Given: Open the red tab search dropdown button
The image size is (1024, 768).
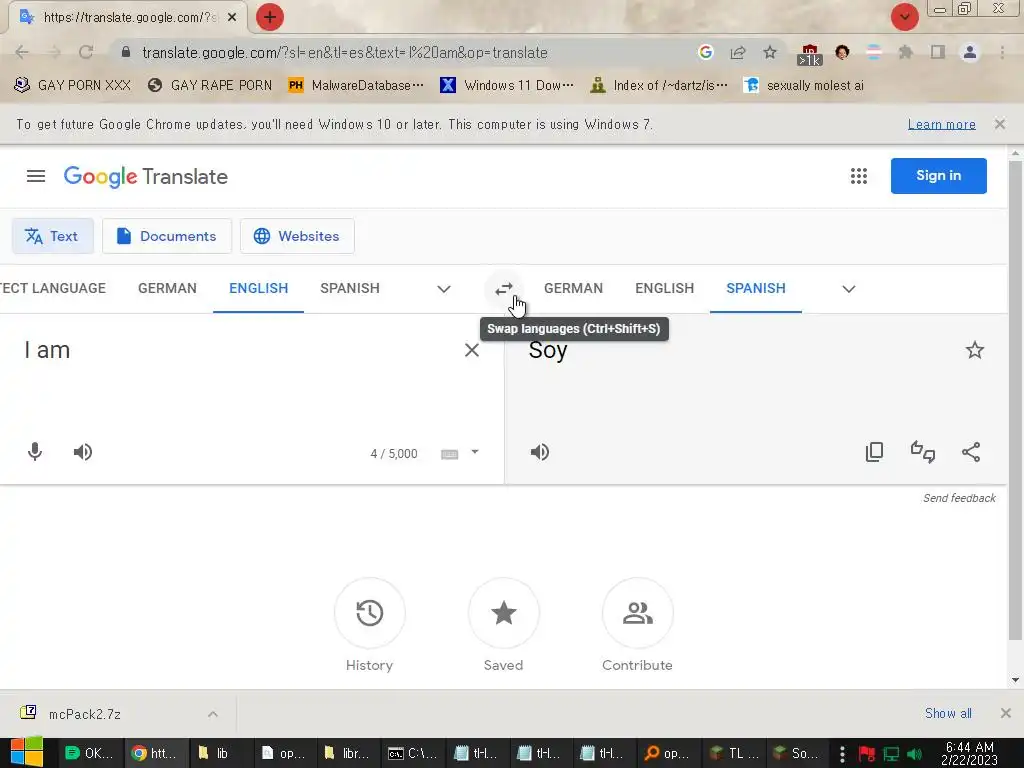Looking at the screenshot, I should click(x=904, y=17).
